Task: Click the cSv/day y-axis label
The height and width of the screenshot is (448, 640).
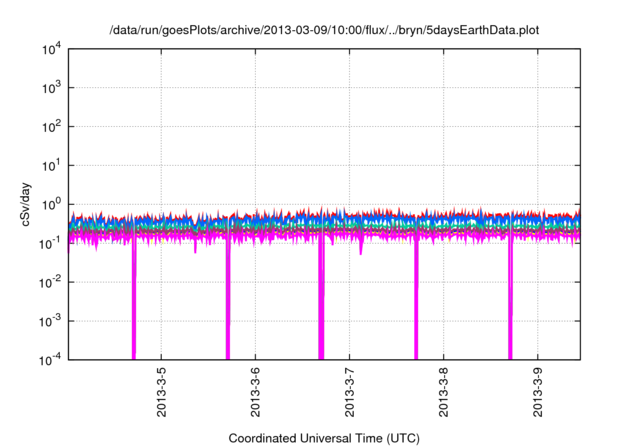Action: [x=26, y=205]
